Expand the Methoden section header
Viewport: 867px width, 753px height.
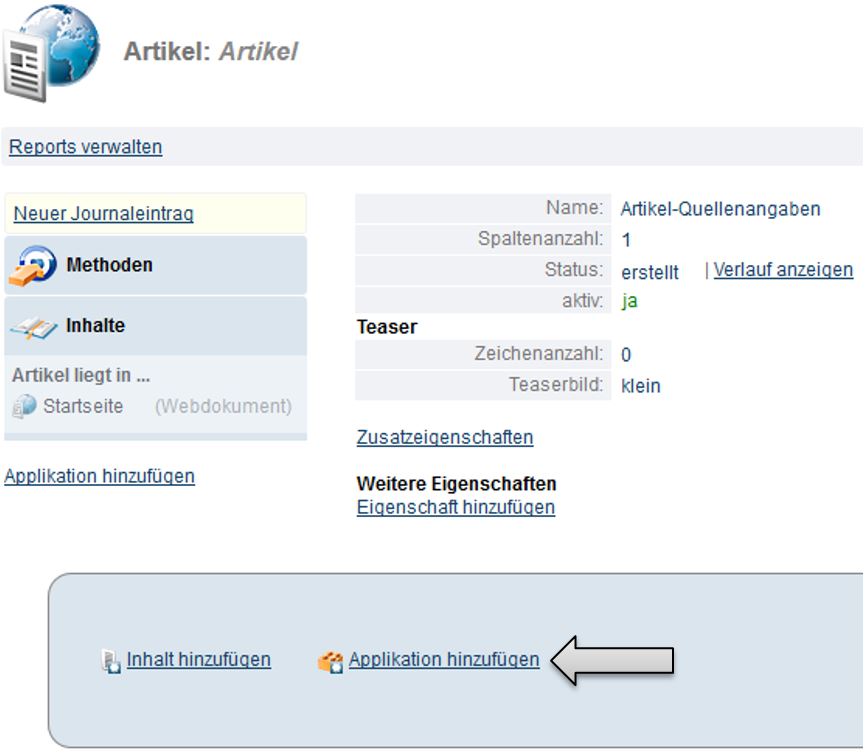click(109, 265)
